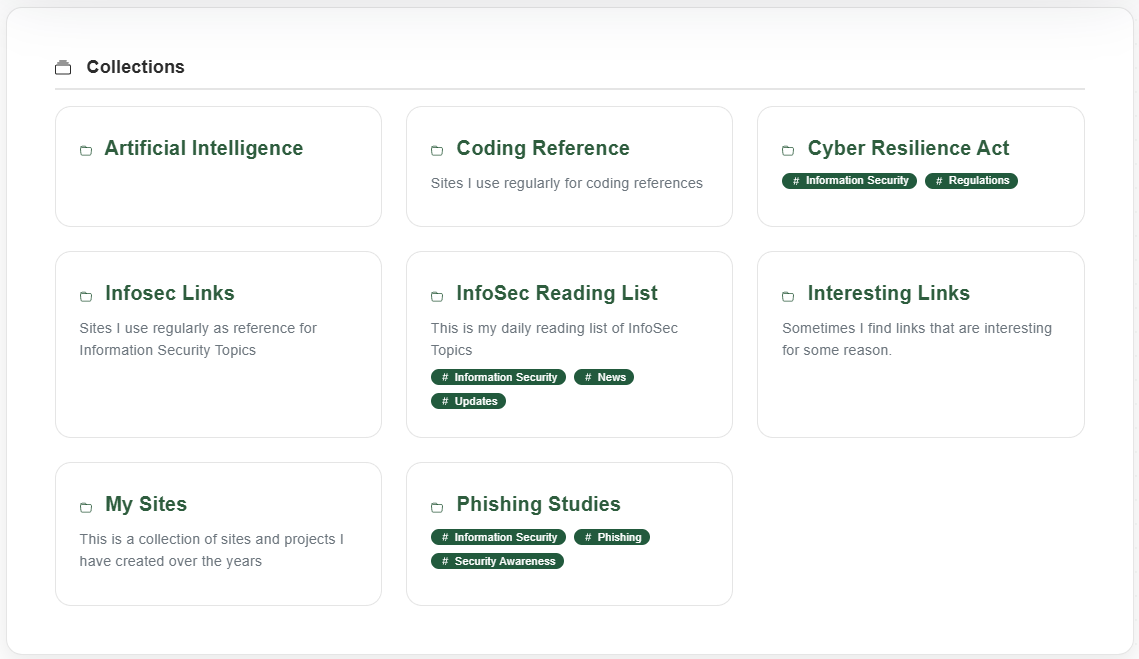The height and width of the screenshot is (659, 1139).
Task: Open the Artificial Intelligence collection
Action: (x=203, y=147)
